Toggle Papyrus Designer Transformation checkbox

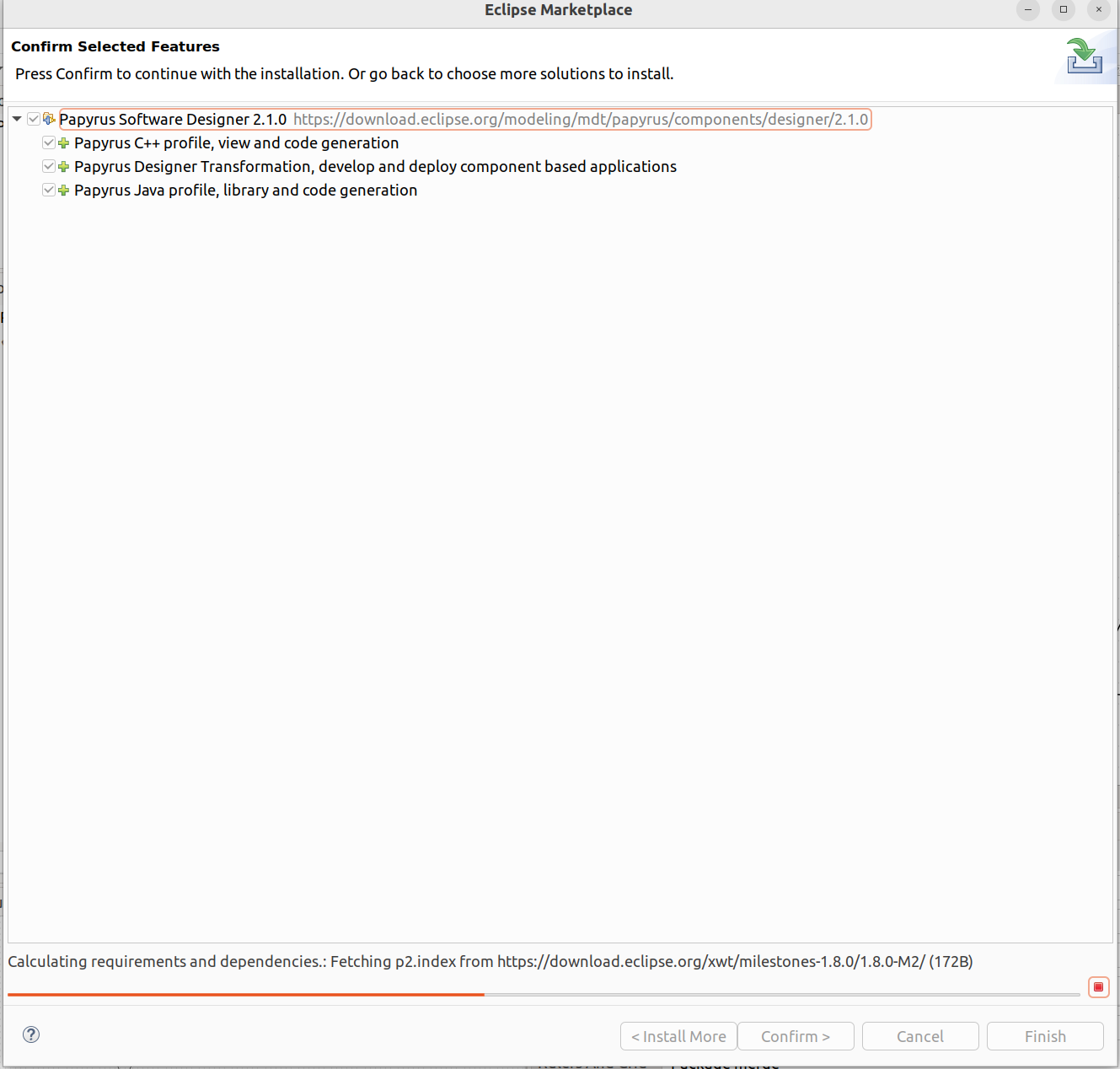(49, 166)
